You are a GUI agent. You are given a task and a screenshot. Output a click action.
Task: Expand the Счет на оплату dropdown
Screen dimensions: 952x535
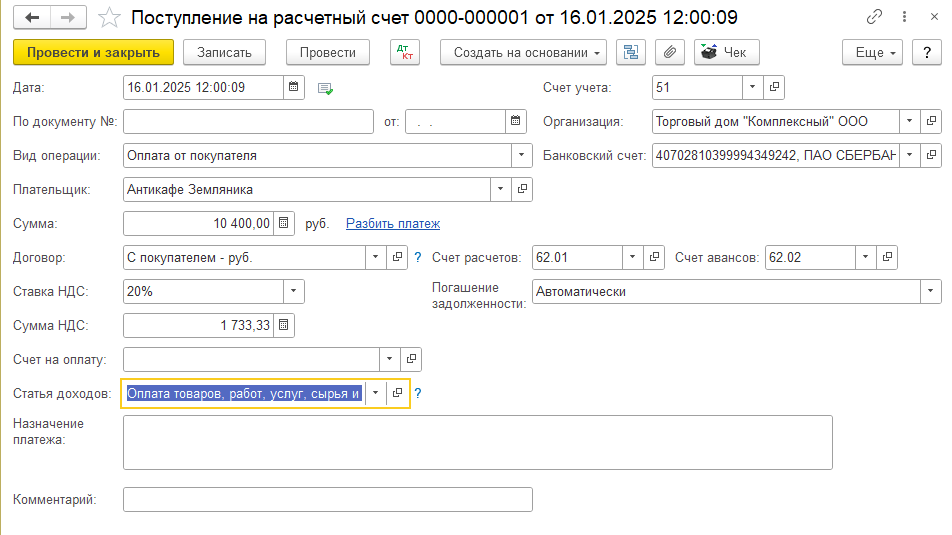[x=389, y=360]
